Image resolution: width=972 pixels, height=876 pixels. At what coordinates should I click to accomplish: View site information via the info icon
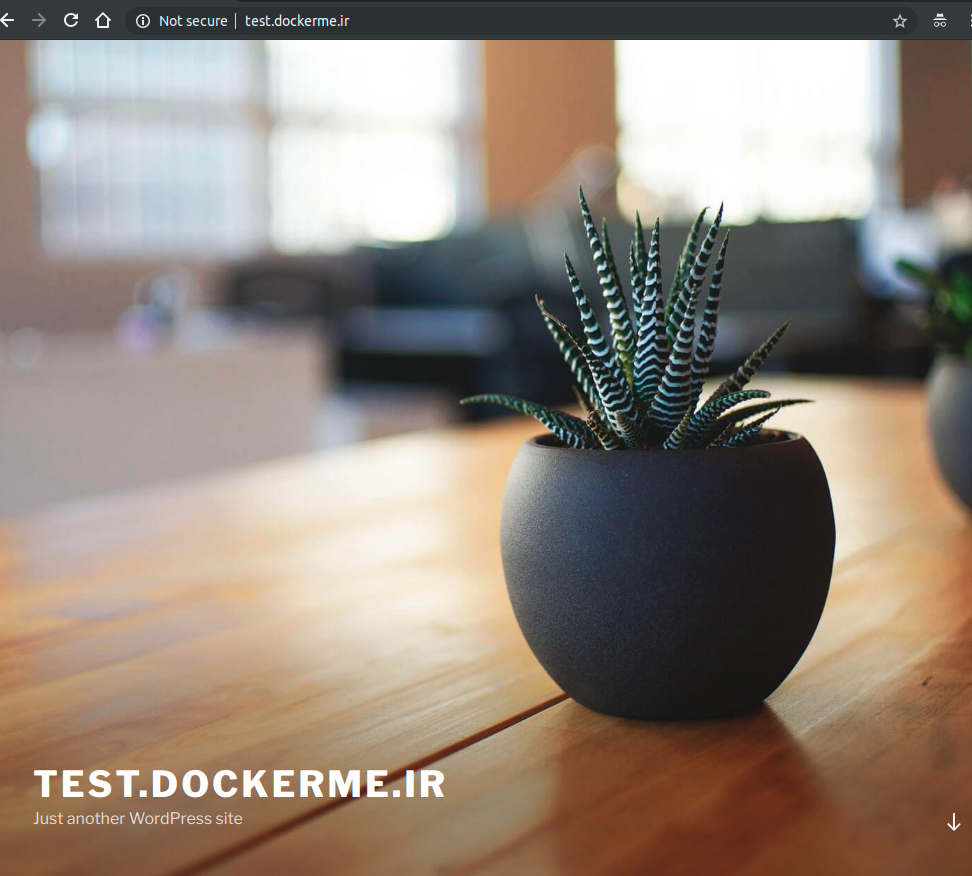click(143, 21)
